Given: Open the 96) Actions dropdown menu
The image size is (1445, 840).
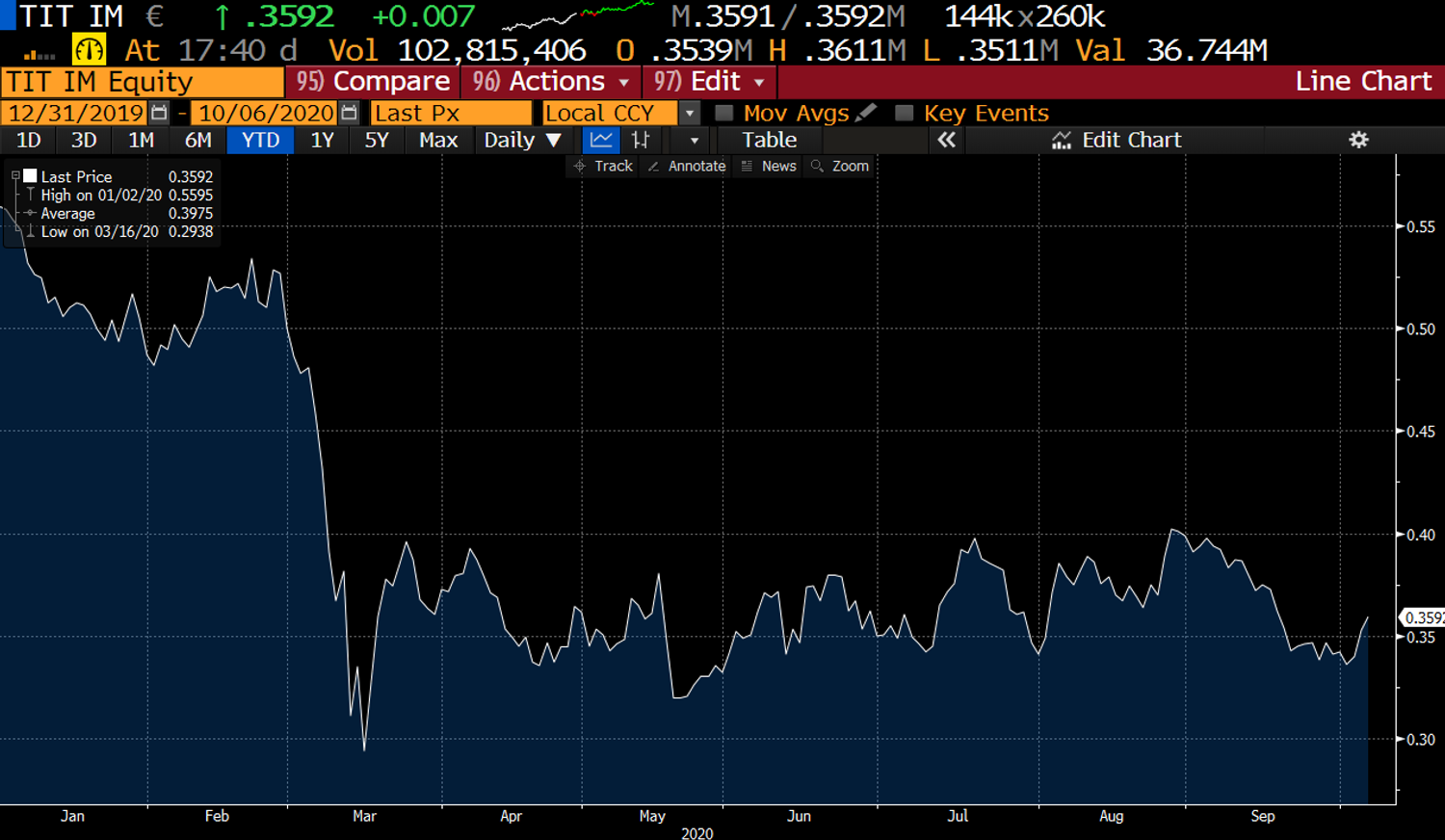Looking at the screenshot, I should point(551,82).
